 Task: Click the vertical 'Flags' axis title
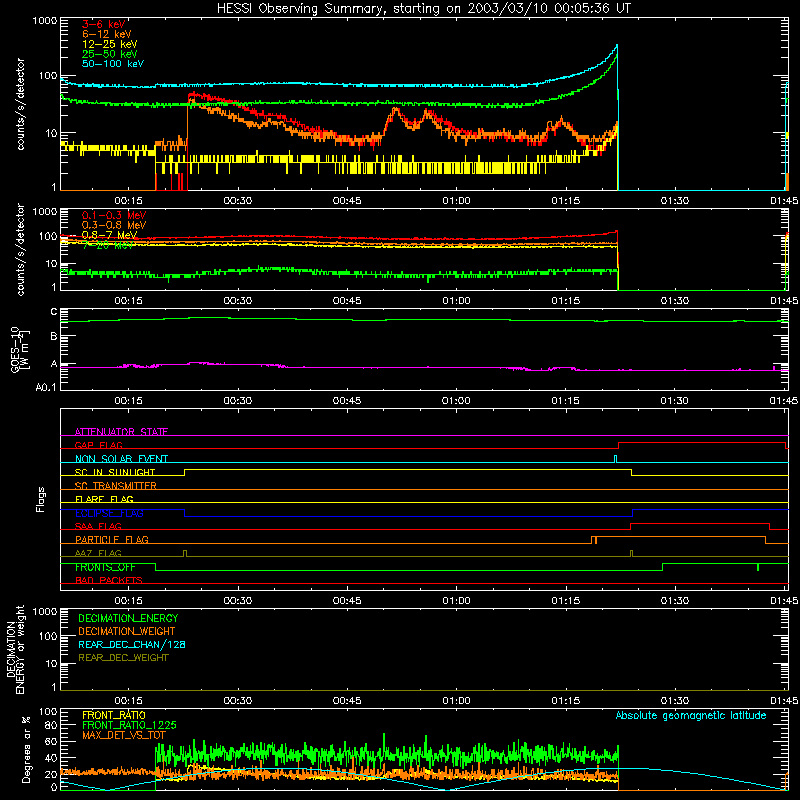[41, 499]
